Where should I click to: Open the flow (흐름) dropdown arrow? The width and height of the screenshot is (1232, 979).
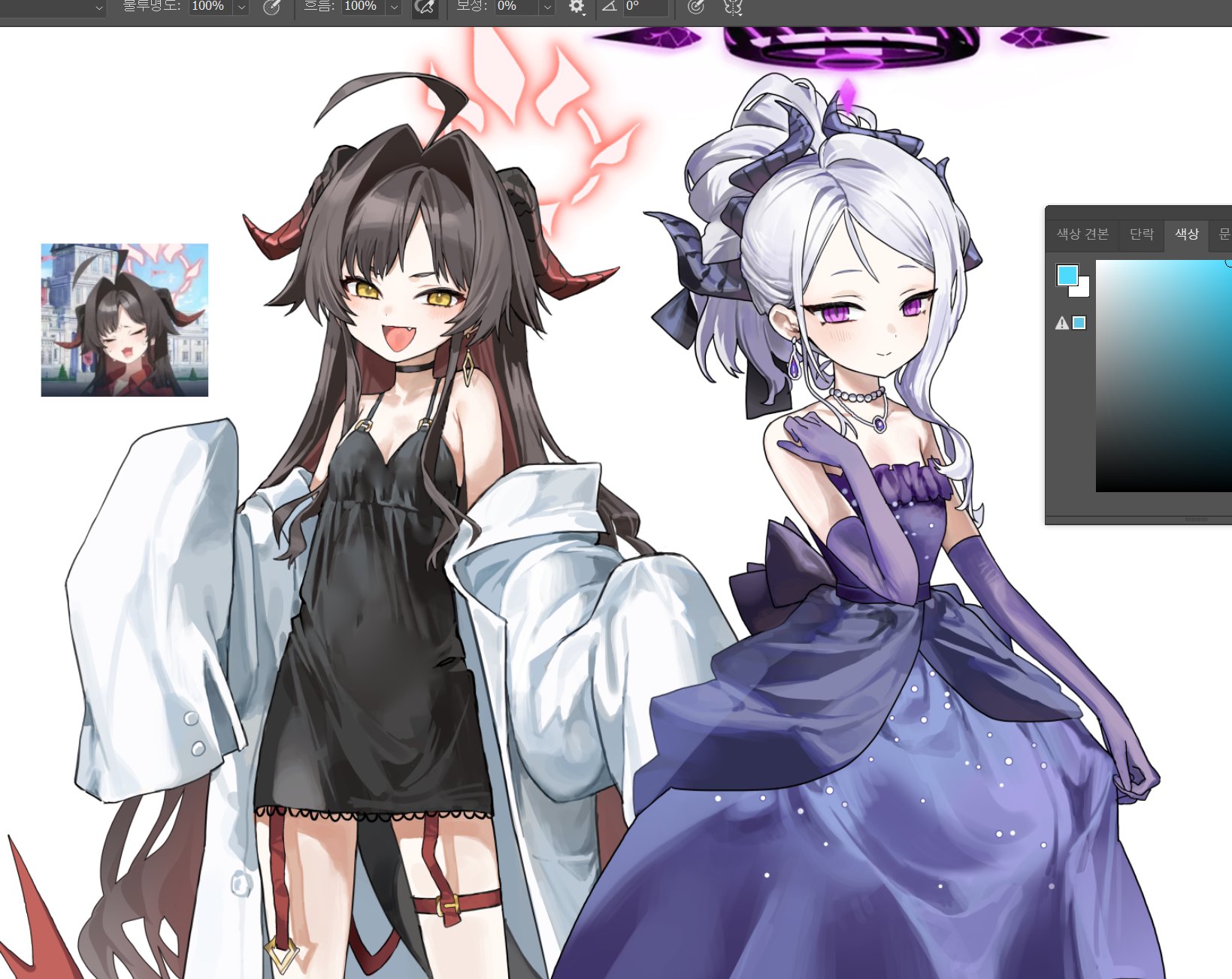click(394, 7)
